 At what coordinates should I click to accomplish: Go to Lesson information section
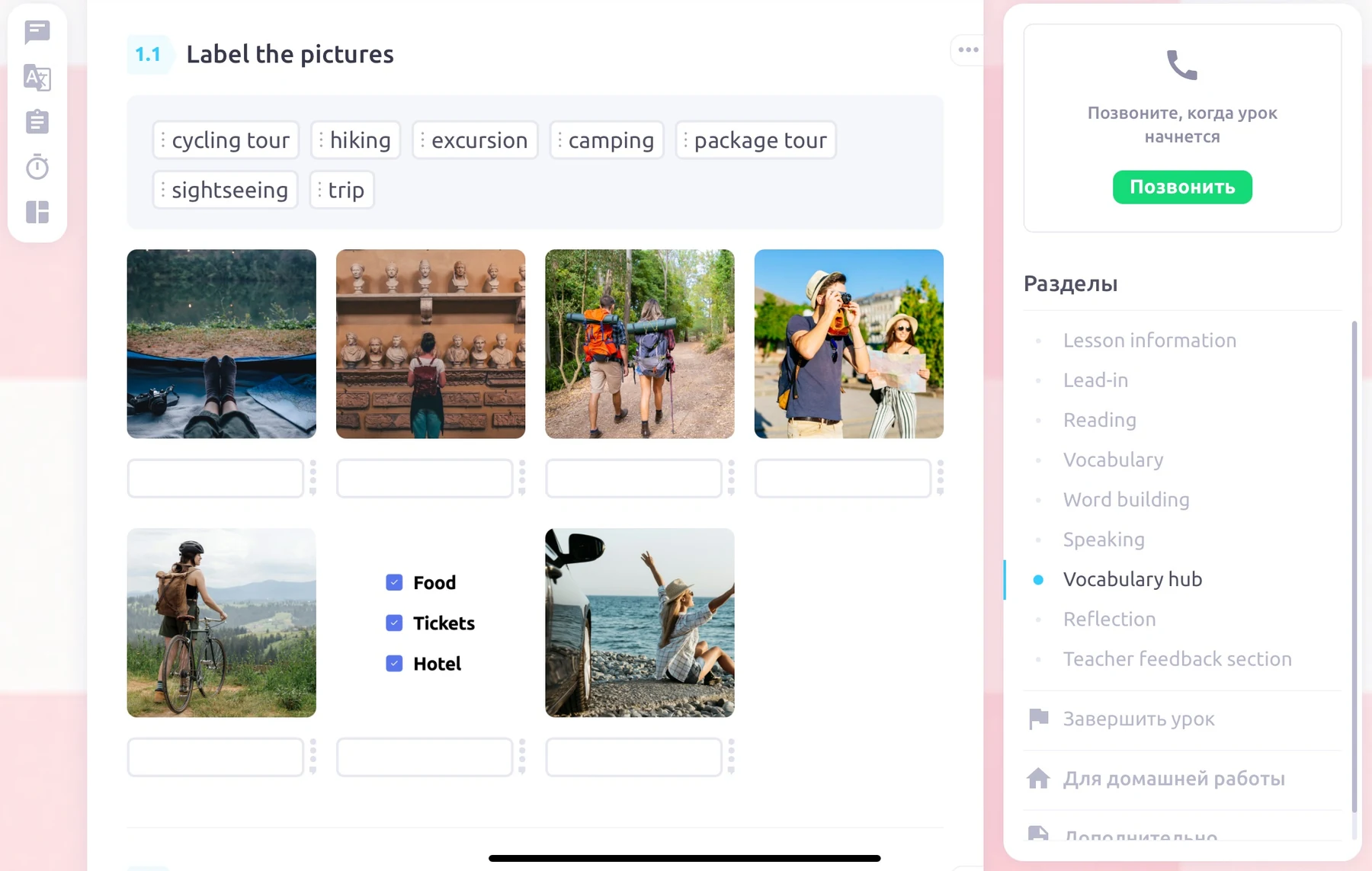[1149, 341]
